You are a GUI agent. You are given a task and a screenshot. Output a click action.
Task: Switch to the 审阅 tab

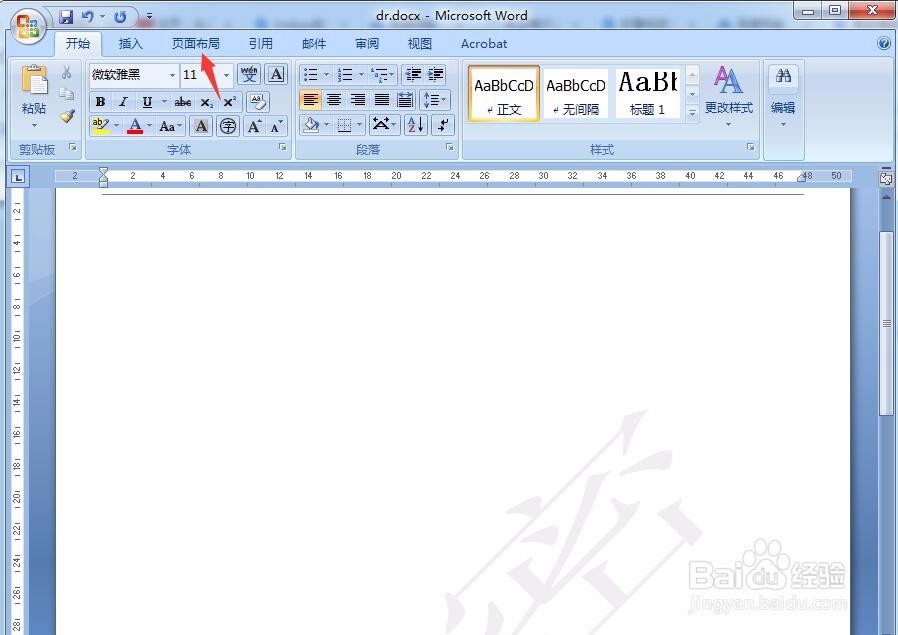[367, 44]
